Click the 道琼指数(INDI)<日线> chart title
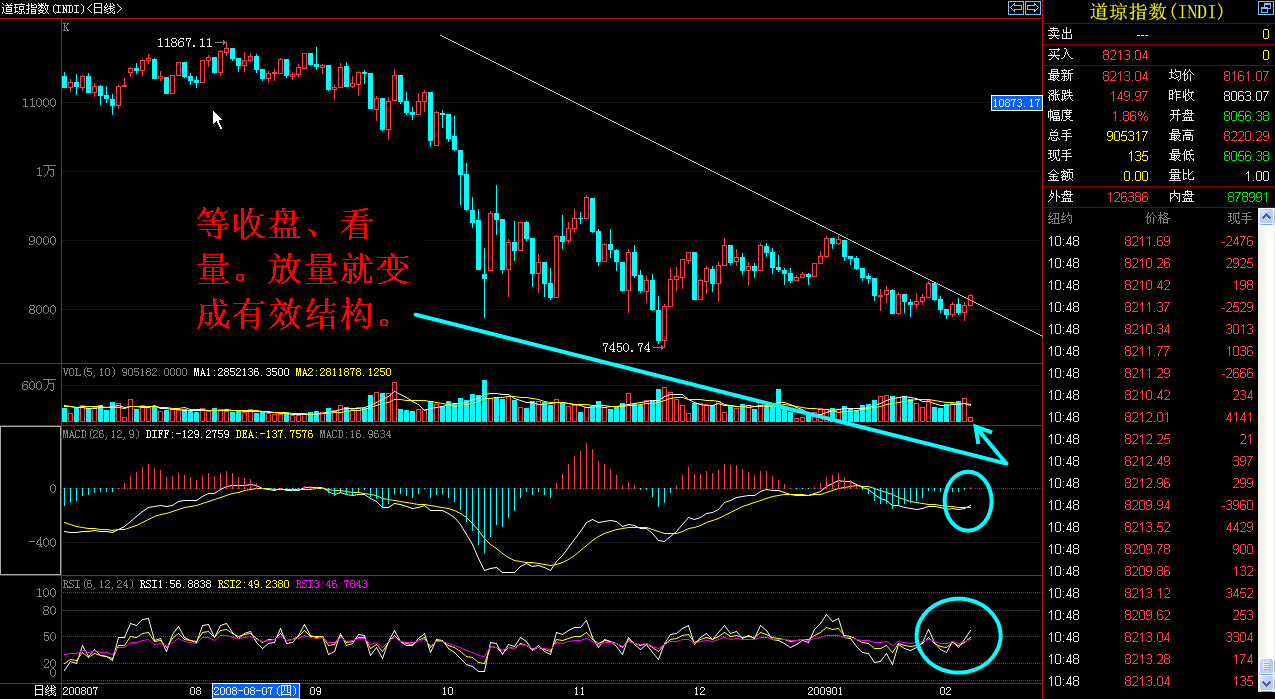 pos(62,8)
